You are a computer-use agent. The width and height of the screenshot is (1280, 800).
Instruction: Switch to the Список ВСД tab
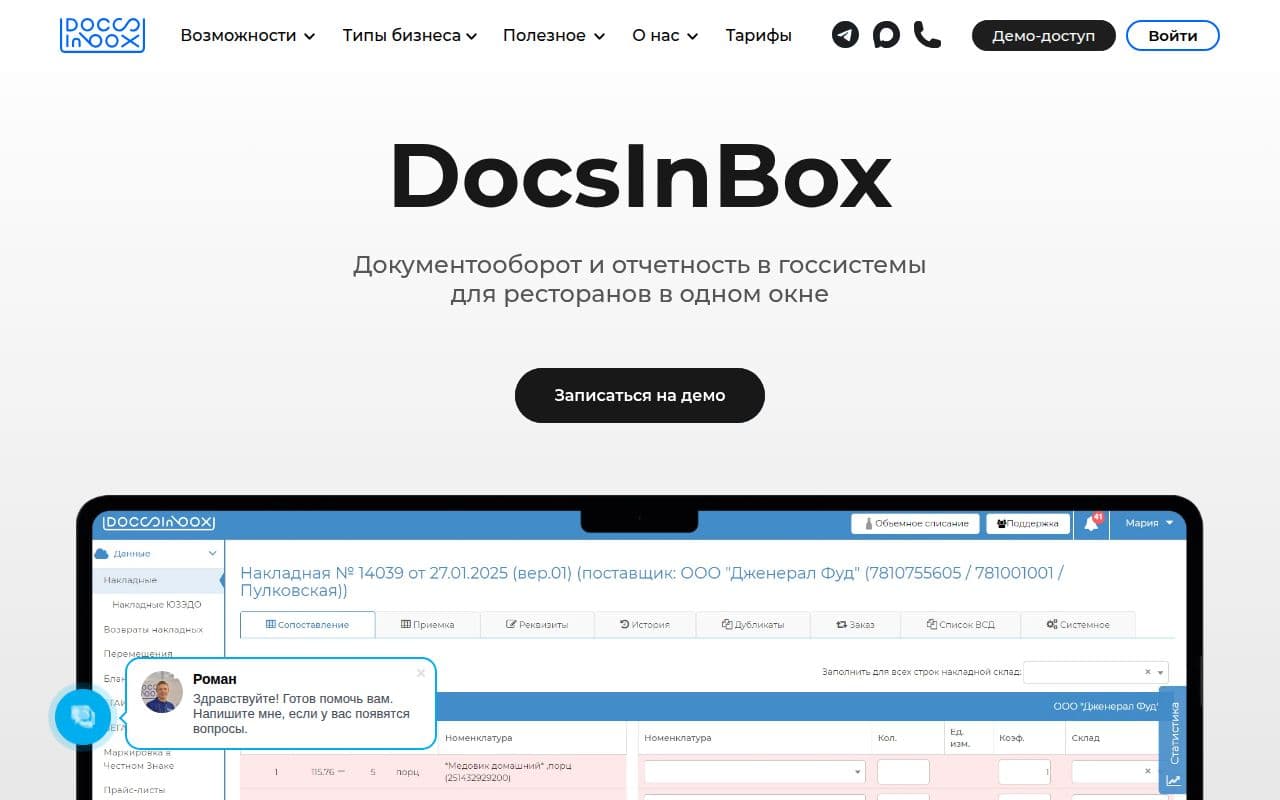click(x=961, y=624)
